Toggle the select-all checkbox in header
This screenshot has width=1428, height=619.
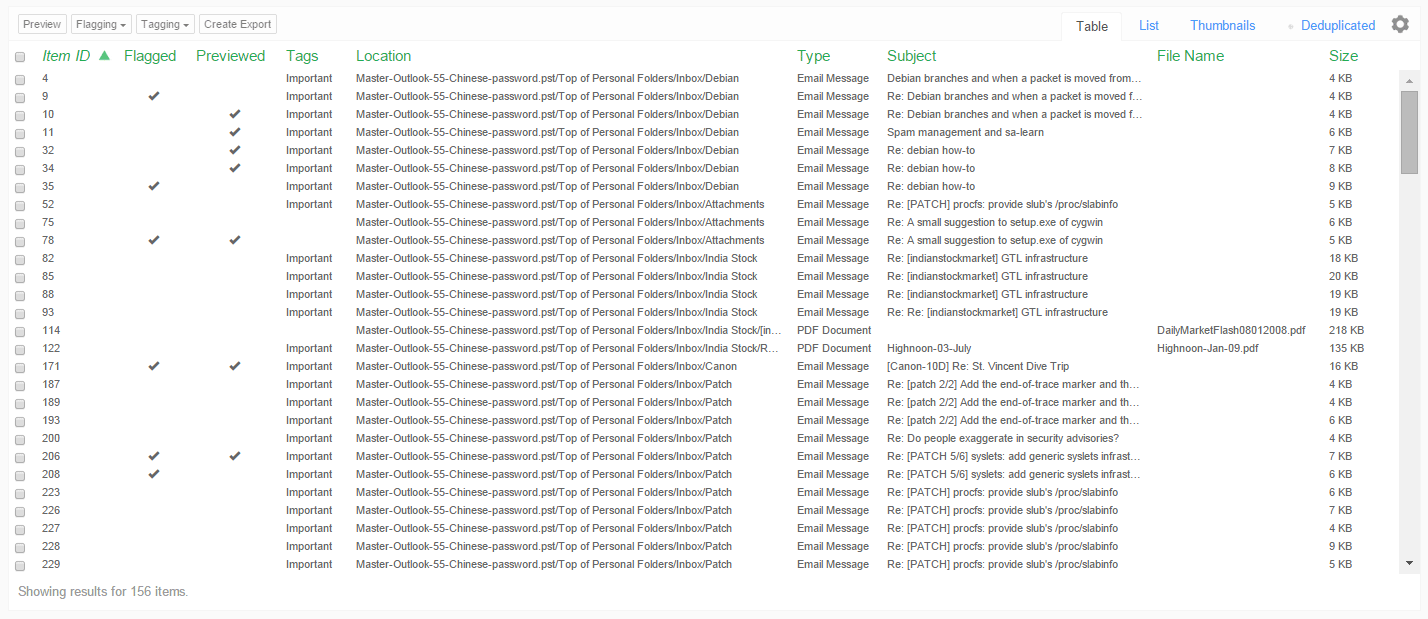[20, 57]
